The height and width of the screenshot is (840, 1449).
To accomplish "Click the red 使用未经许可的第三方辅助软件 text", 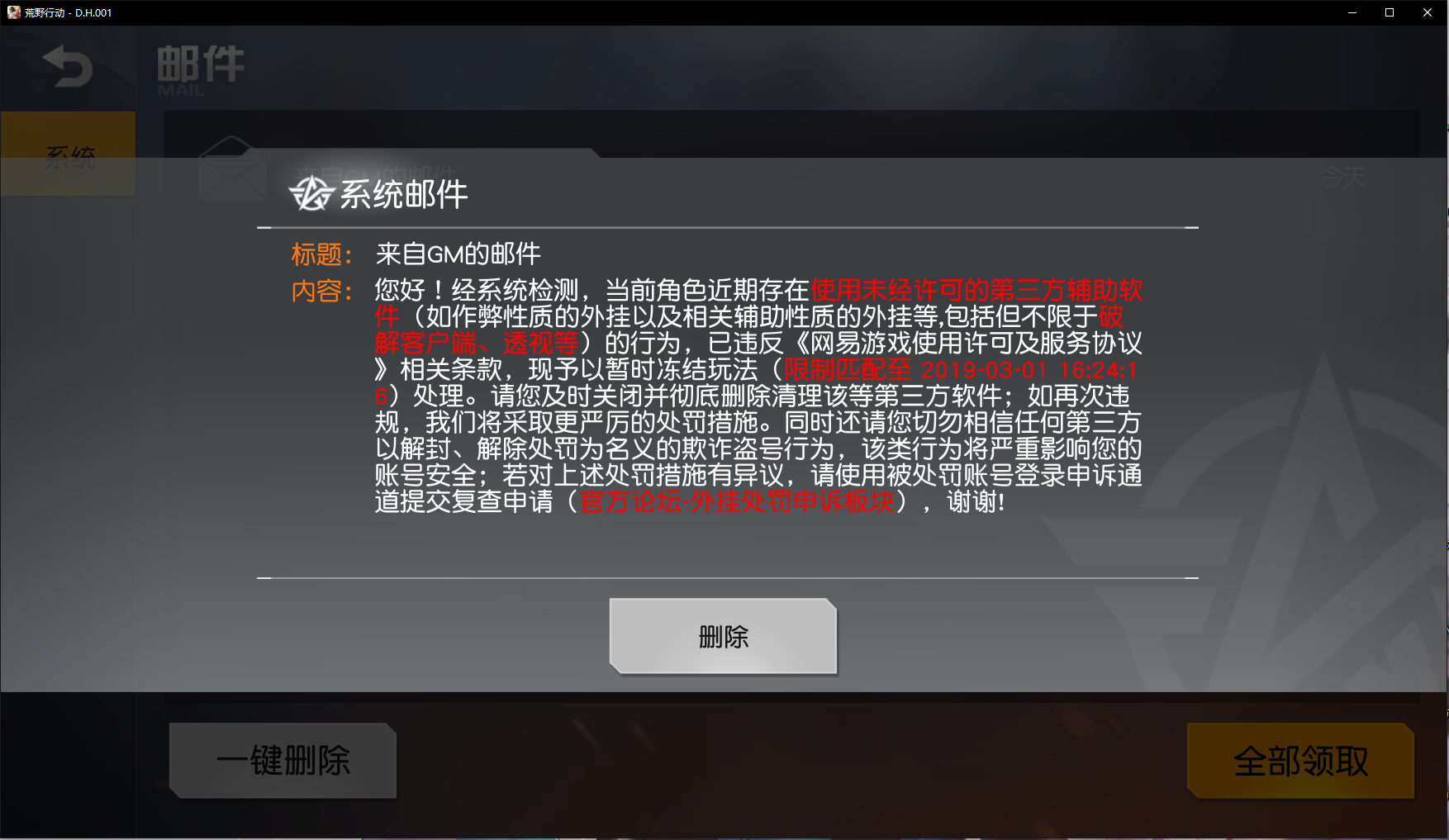I will click(976, 290).
